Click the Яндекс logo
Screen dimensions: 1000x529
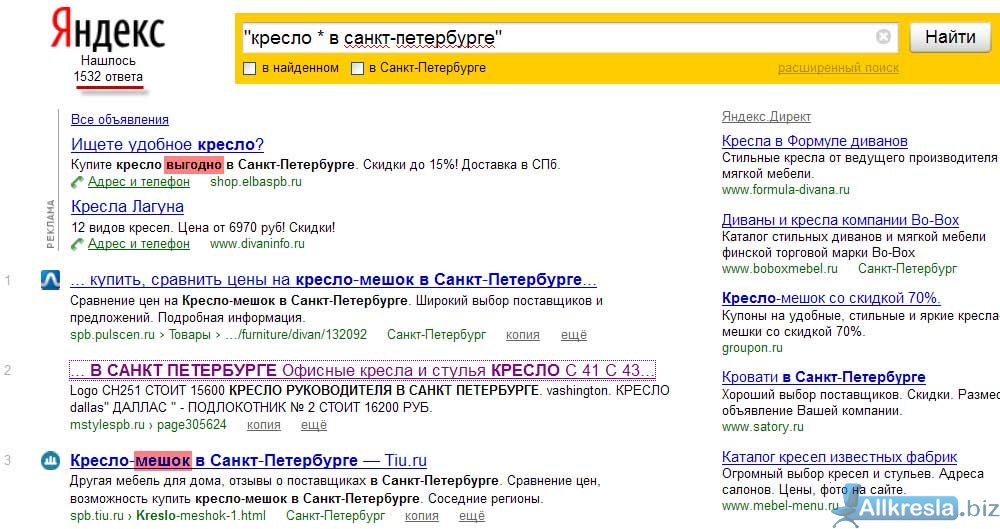(107, 29)
